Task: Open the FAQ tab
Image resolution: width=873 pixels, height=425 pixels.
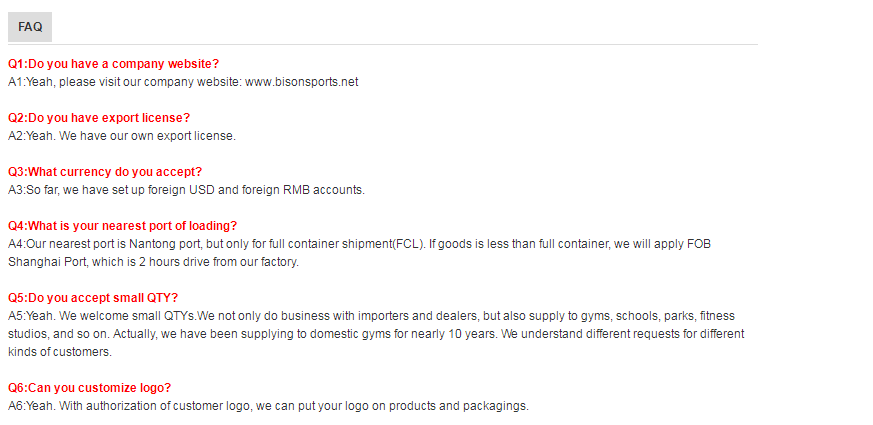Action: pyautogui.click(x=30, y=27)
